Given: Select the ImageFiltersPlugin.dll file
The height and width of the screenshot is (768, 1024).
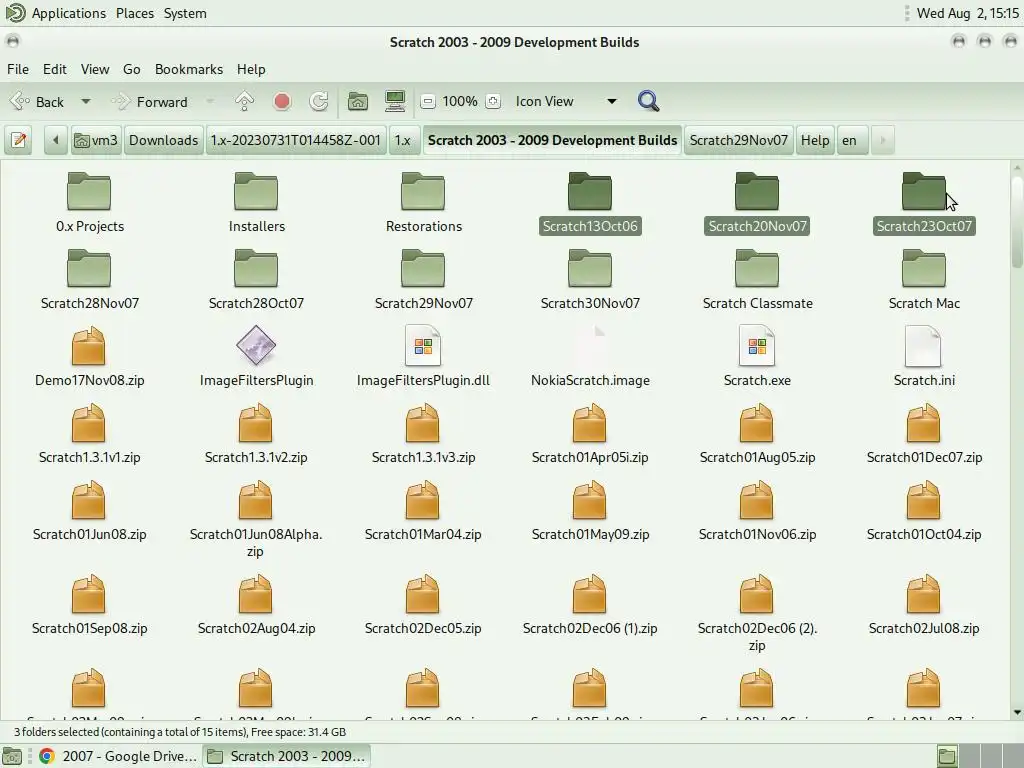Looking at the screenshot, I should 423,356.
